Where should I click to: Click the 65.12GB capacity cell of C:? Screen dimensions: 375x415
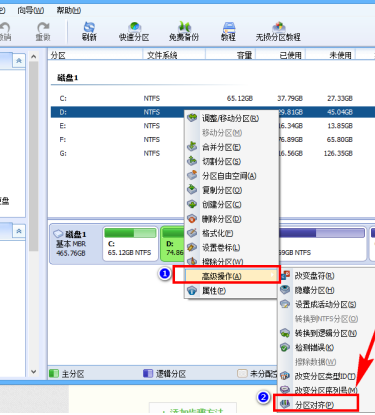pos(240,98)
